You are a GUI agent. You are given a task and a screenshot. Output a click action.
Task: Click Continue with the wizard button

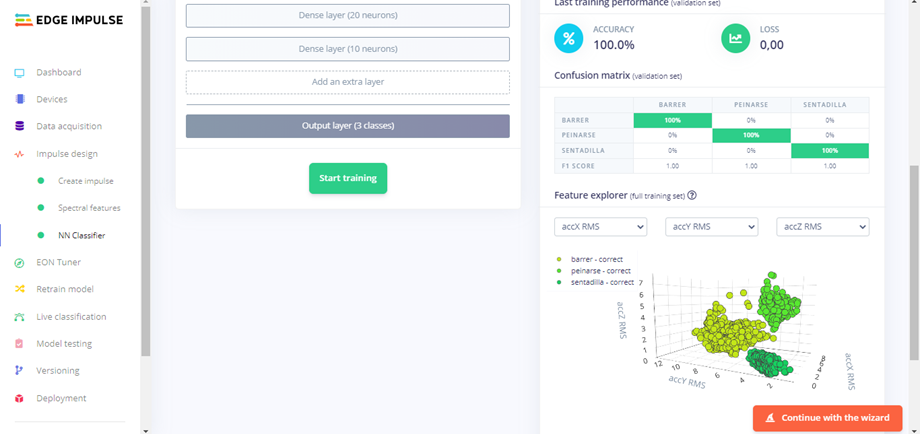pos(828,418)
